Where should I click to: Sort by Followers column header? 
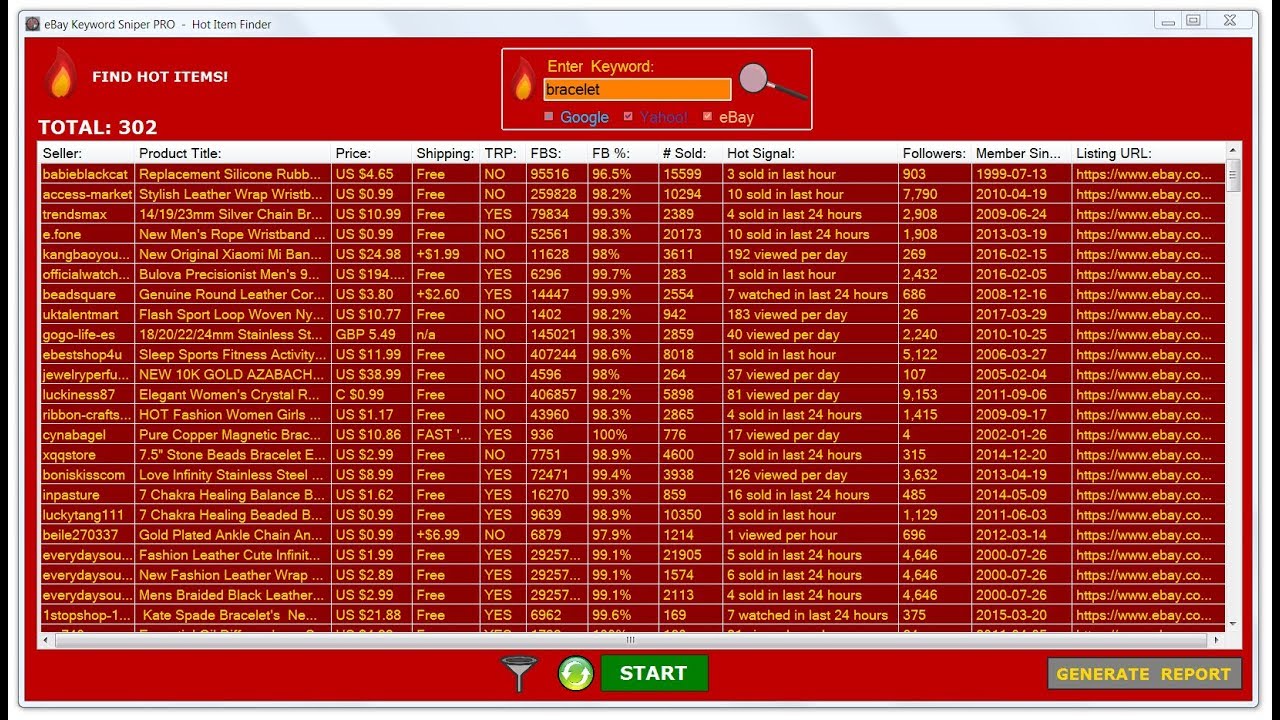[934, 153]
